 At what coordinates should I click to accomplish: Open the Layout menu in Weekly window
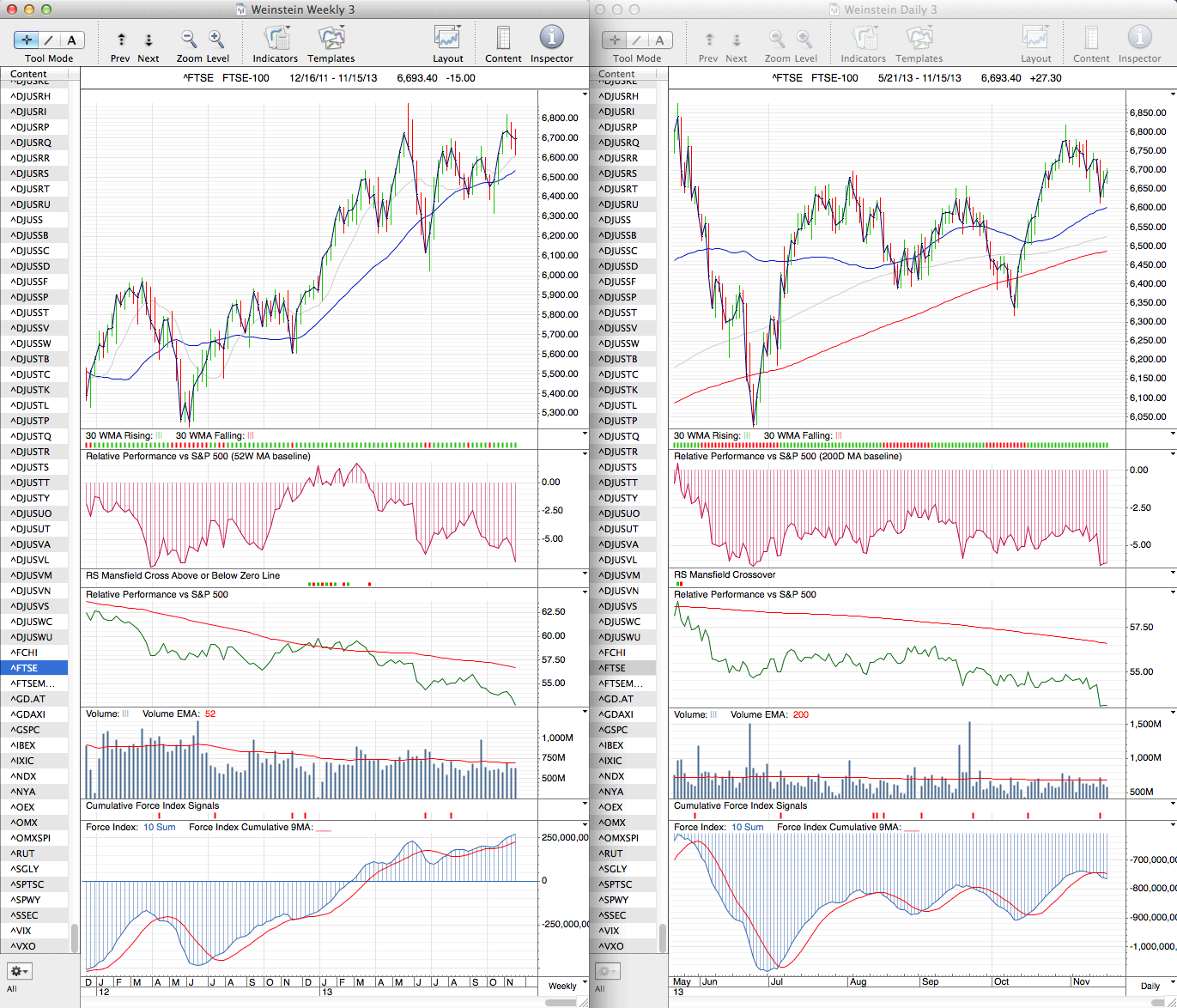(x=447, y=39)
